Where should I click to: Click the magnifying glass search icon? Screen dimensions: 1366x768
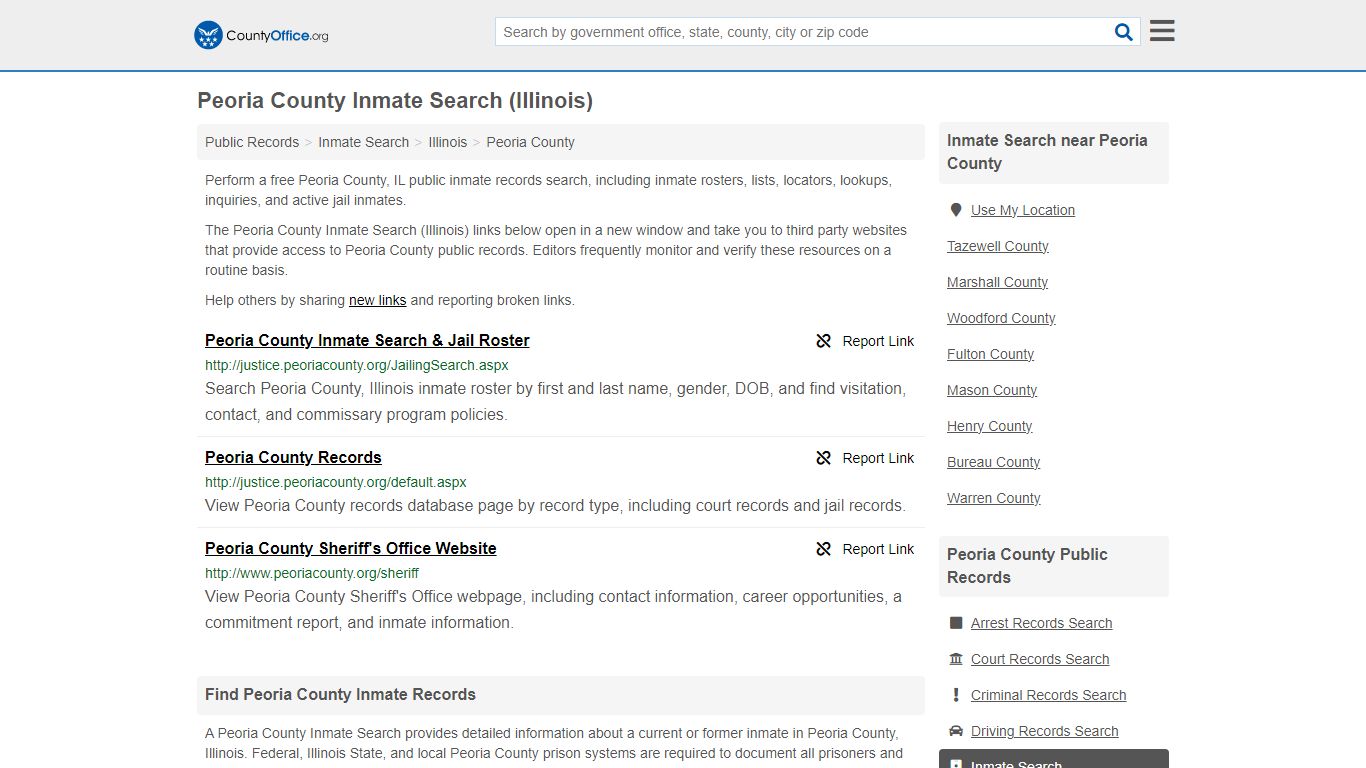1124,32
